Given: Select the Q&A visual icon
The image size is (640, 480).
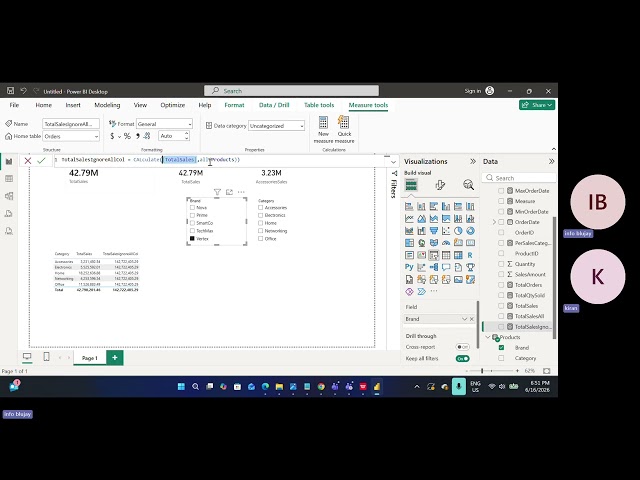Looking at the screenshot, I should [446, 267].
